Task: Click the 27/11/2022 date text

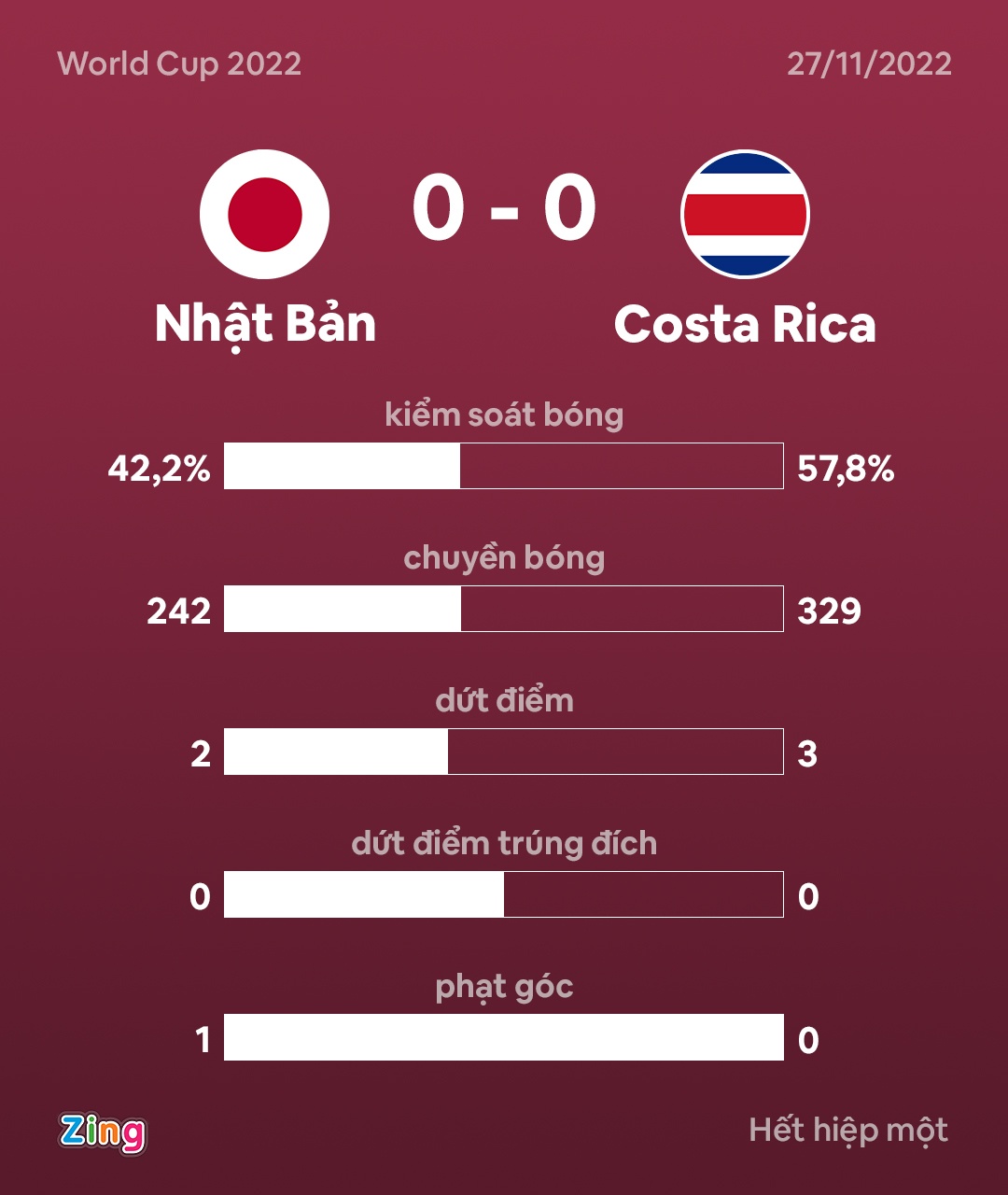Action: point(869,64)
